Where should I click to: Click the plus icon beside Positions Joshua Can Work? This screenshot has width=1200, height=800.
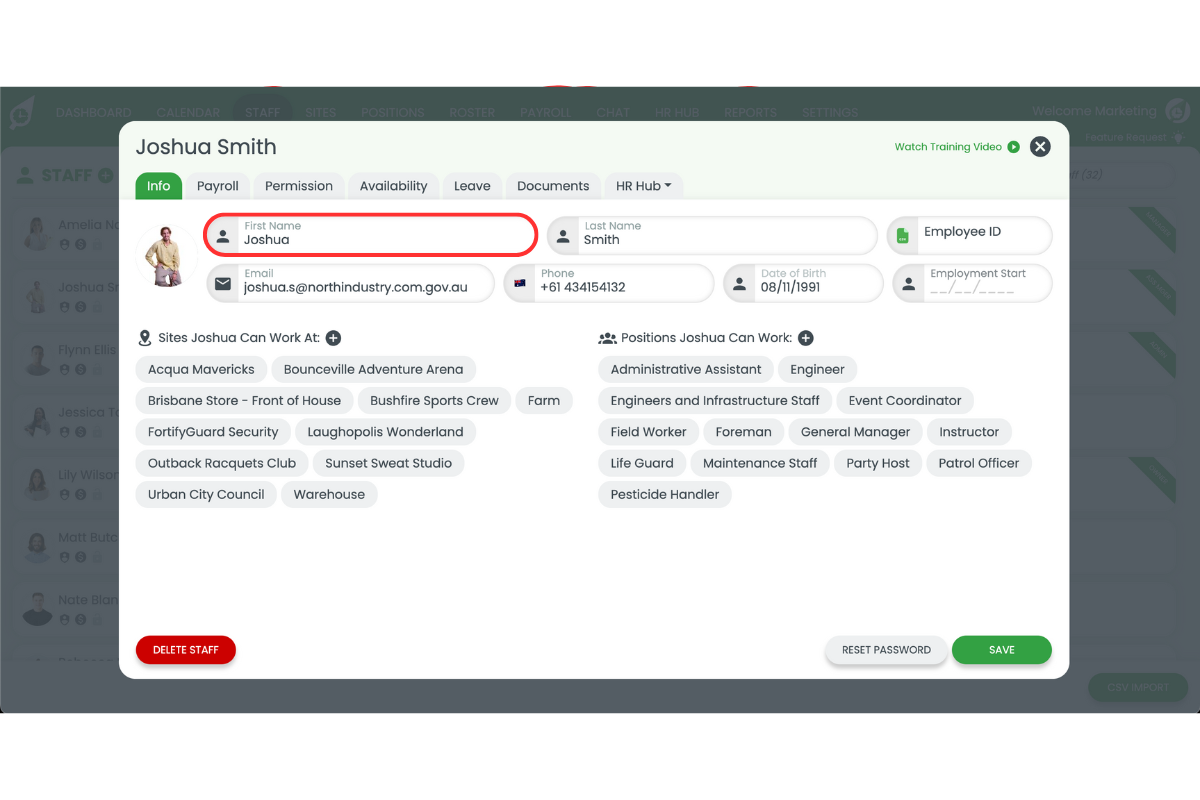(806, 337)
